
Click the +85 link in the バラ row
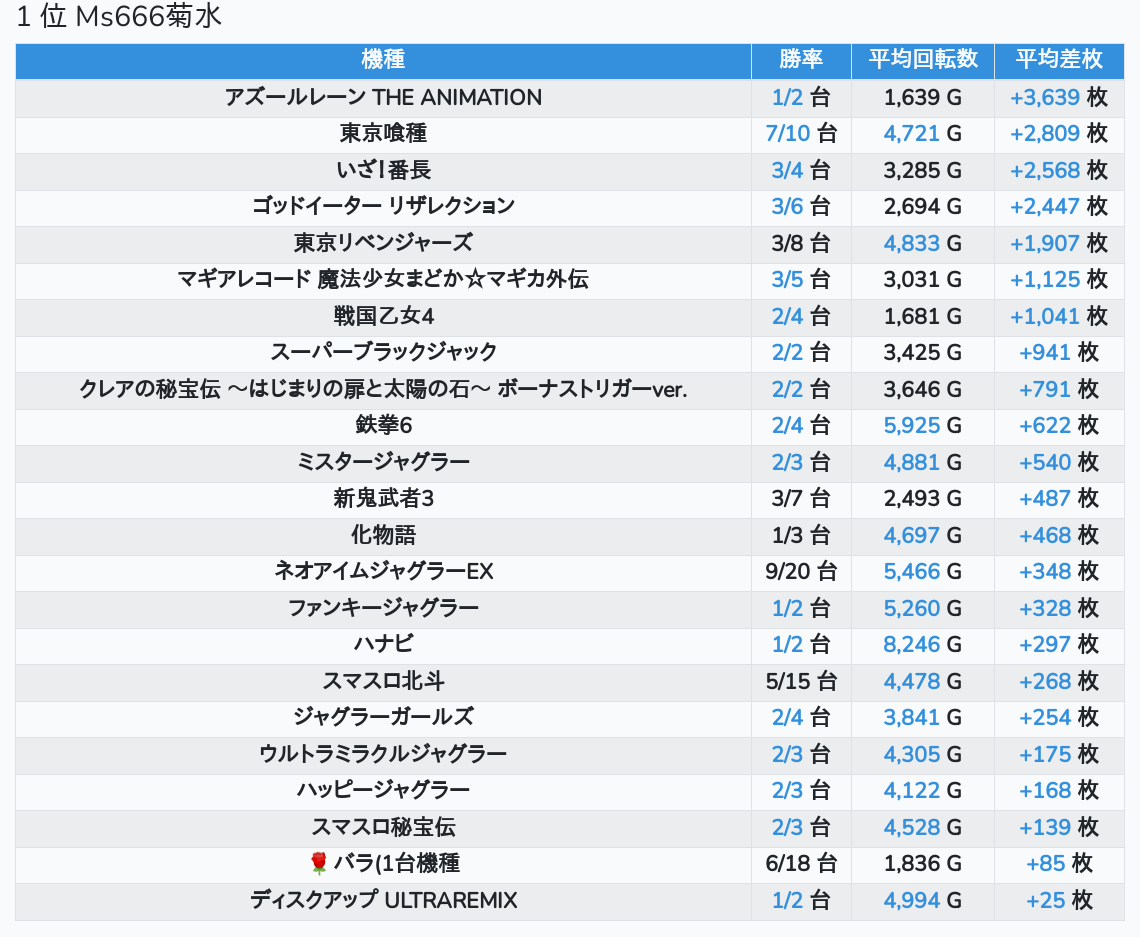click(x=1045, y=863)
